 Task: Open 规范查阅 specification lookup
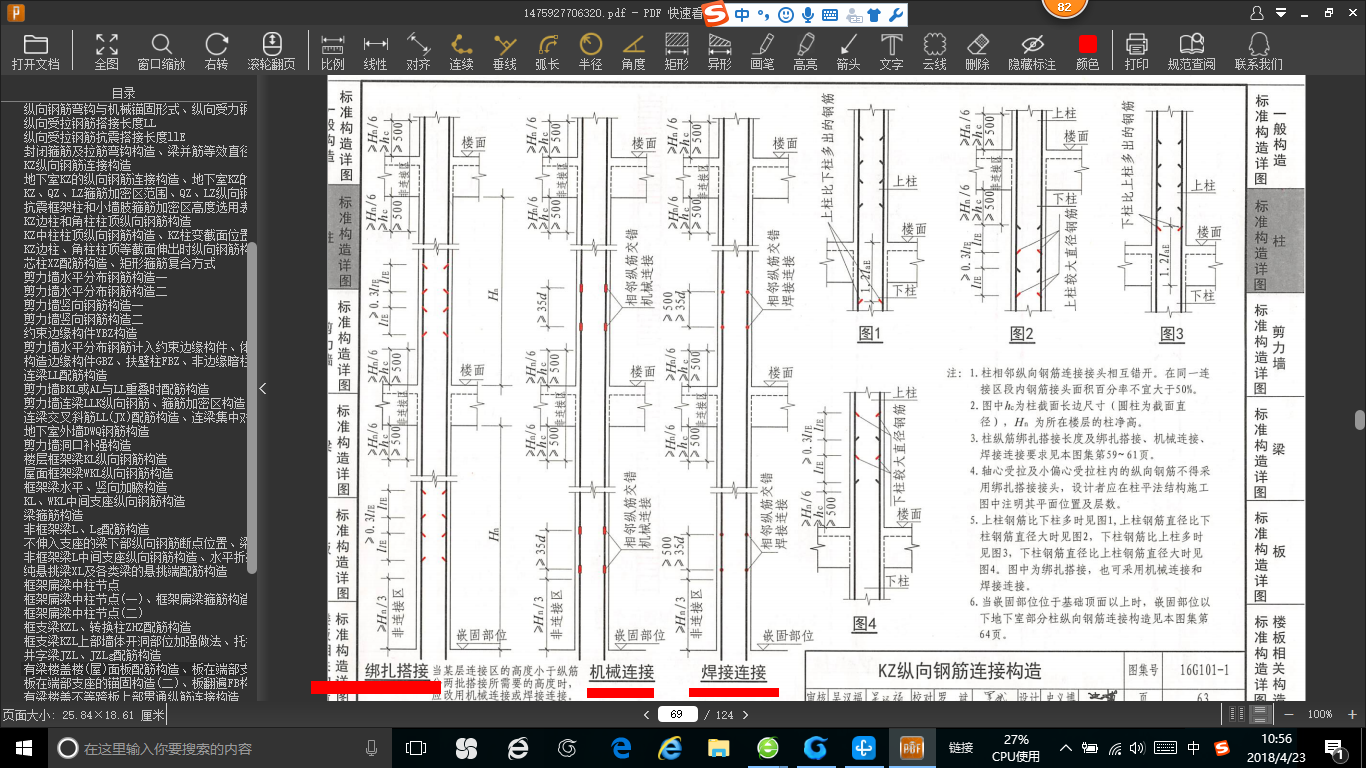[x=1191, y=51]
